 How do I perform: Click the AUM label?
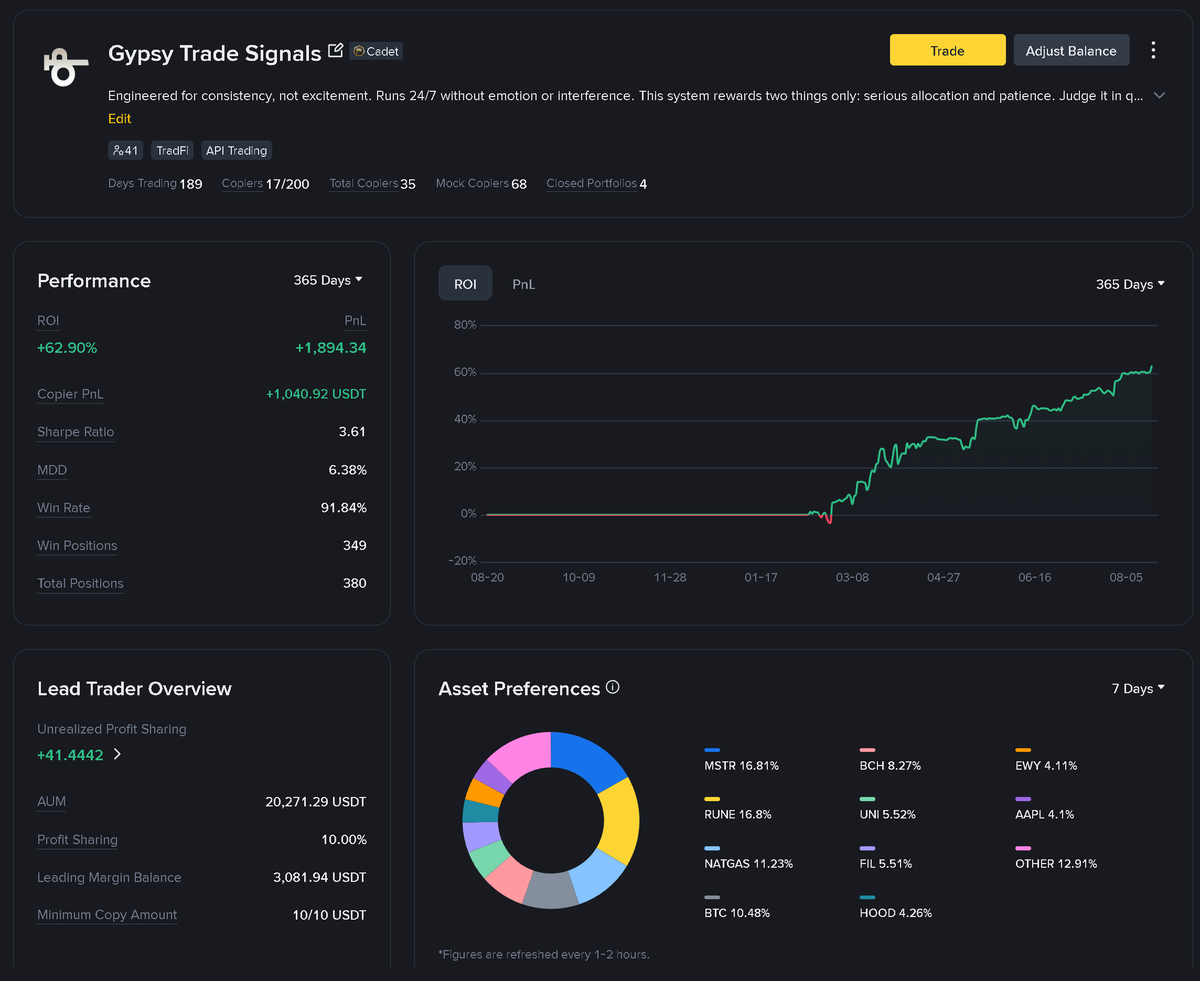(52, 802)
